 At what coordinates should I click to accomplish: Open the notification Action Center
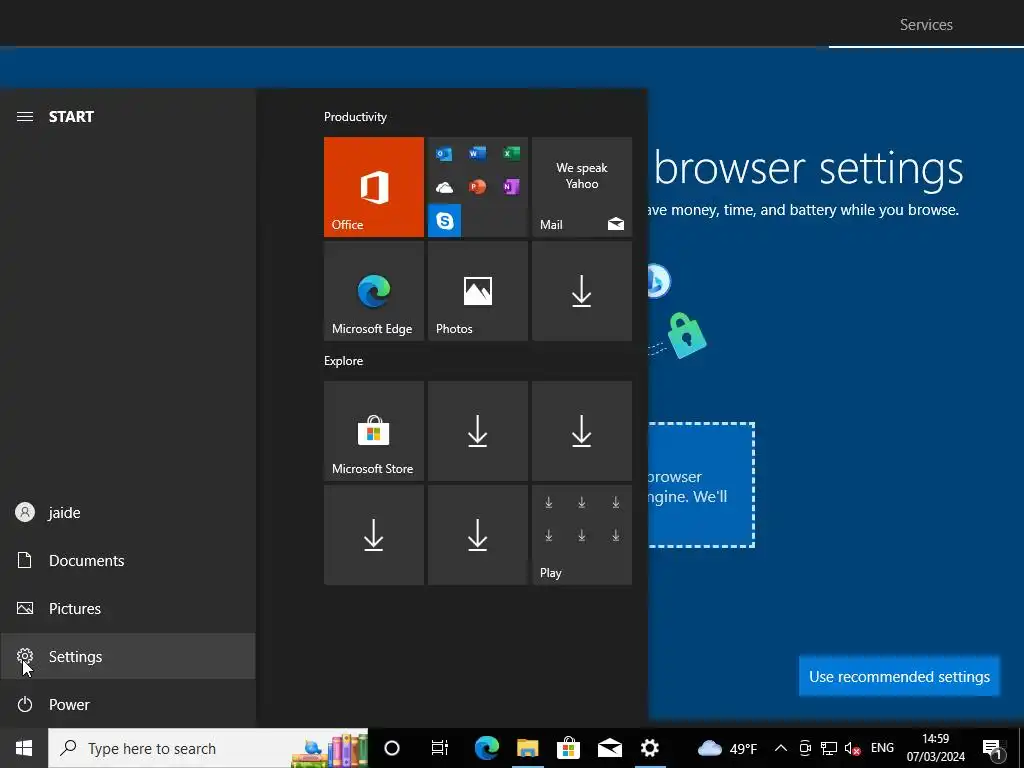[x=993, y=748]
